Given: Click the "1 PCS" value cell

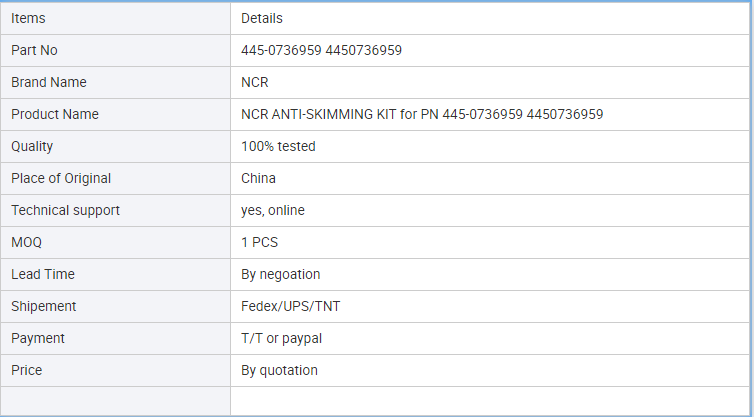Looking at the screenshot, I should click(261, 242).
